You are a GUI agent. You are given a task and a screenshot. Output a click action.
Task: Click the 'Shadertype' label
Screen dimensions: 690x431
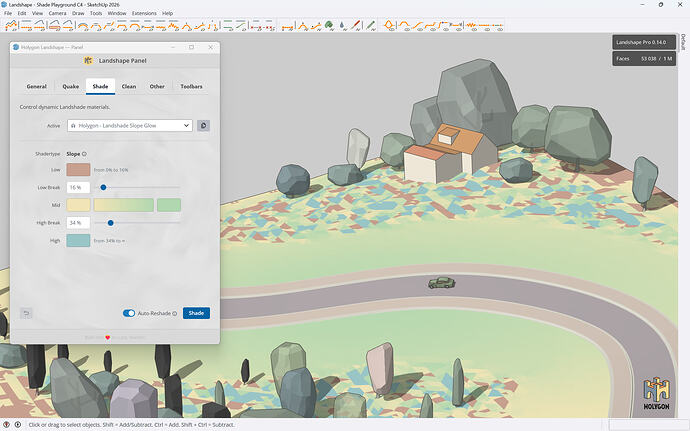click(x=48, y=154)
